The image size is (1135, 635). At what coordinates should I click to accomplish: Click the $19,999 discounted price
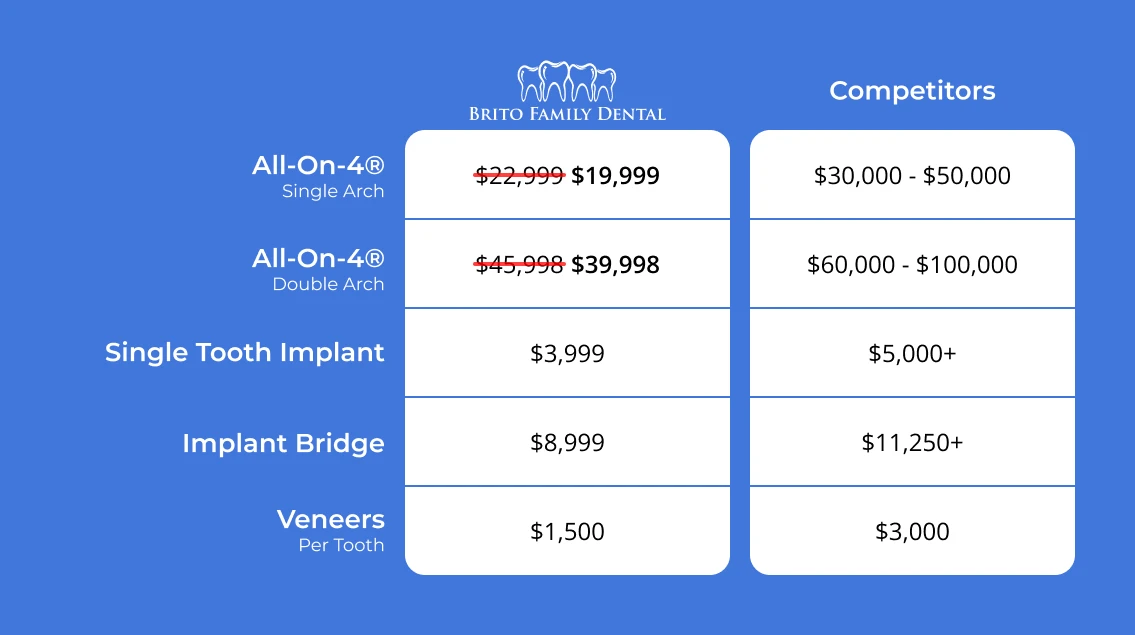click(615, 176)
